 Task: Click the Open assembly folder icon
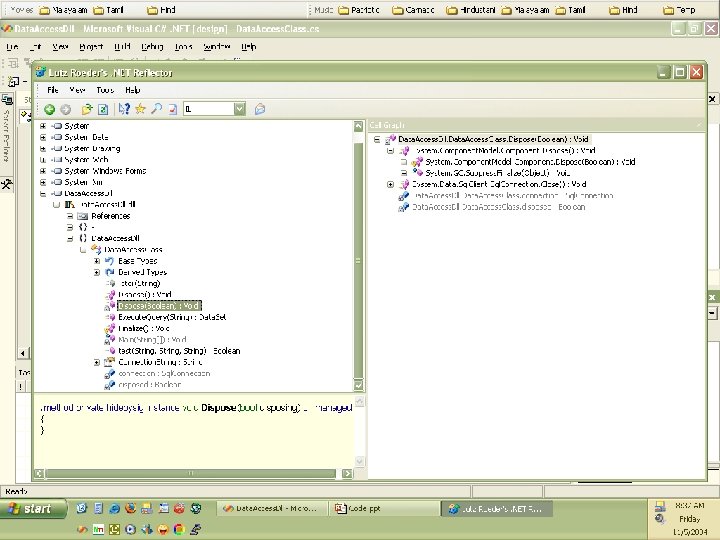[87, 108]
